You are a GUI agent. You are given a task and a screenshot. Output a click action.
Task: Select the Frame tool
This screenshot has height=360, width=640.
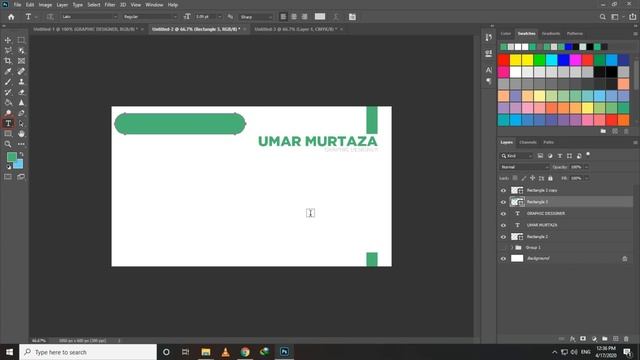(21, 61)
